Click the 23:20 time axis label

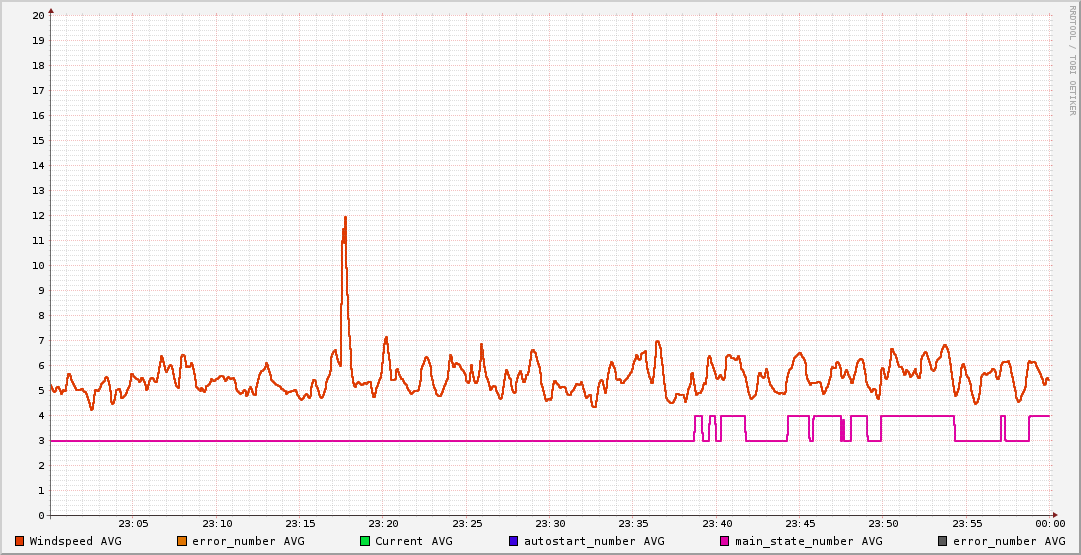point(383,524)
